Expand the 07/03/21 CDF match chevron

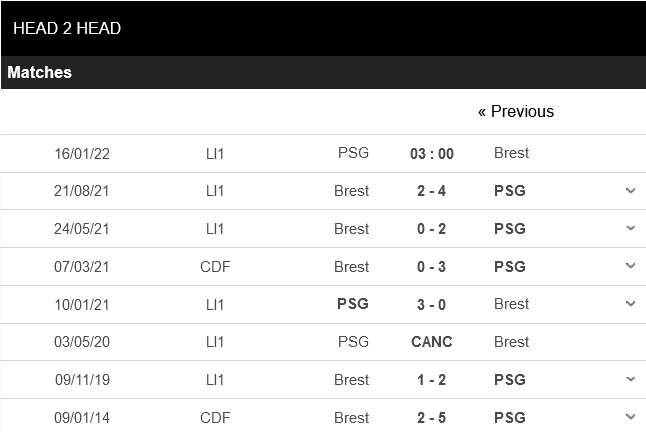point(630,266)
